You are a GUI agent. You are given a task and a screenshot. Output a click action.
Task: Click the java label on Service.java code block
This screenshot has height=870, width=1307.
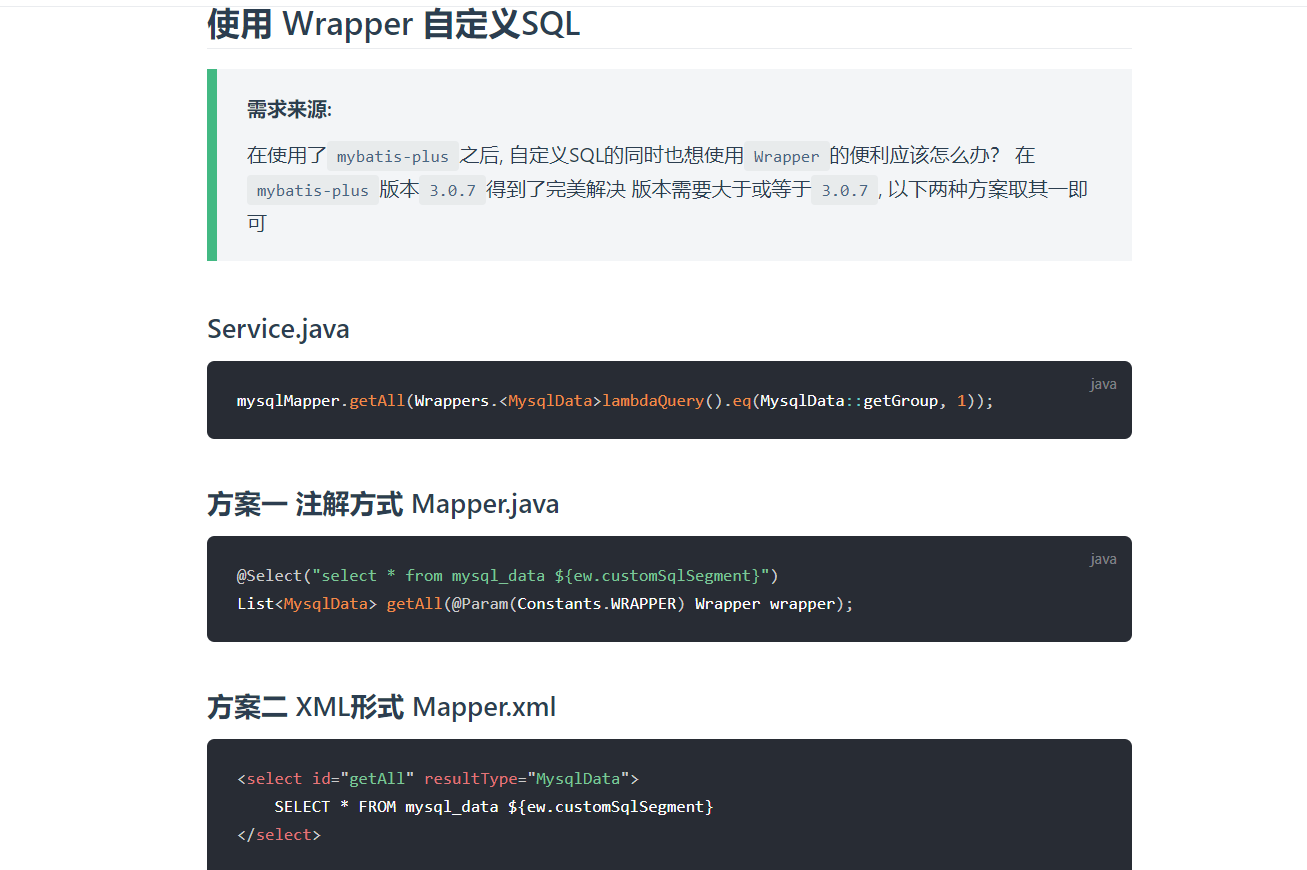pos(1102,383)
